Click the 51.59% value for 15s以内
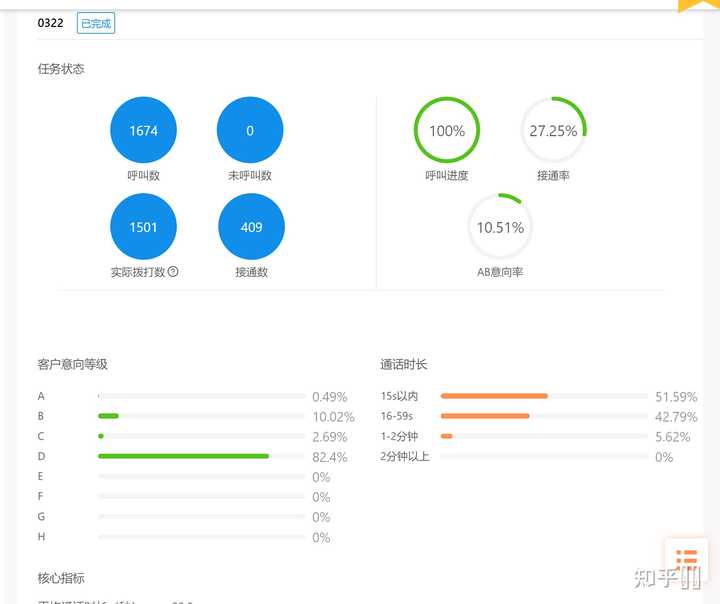This screenshot has width=720, height=604. tap(676, 397)
